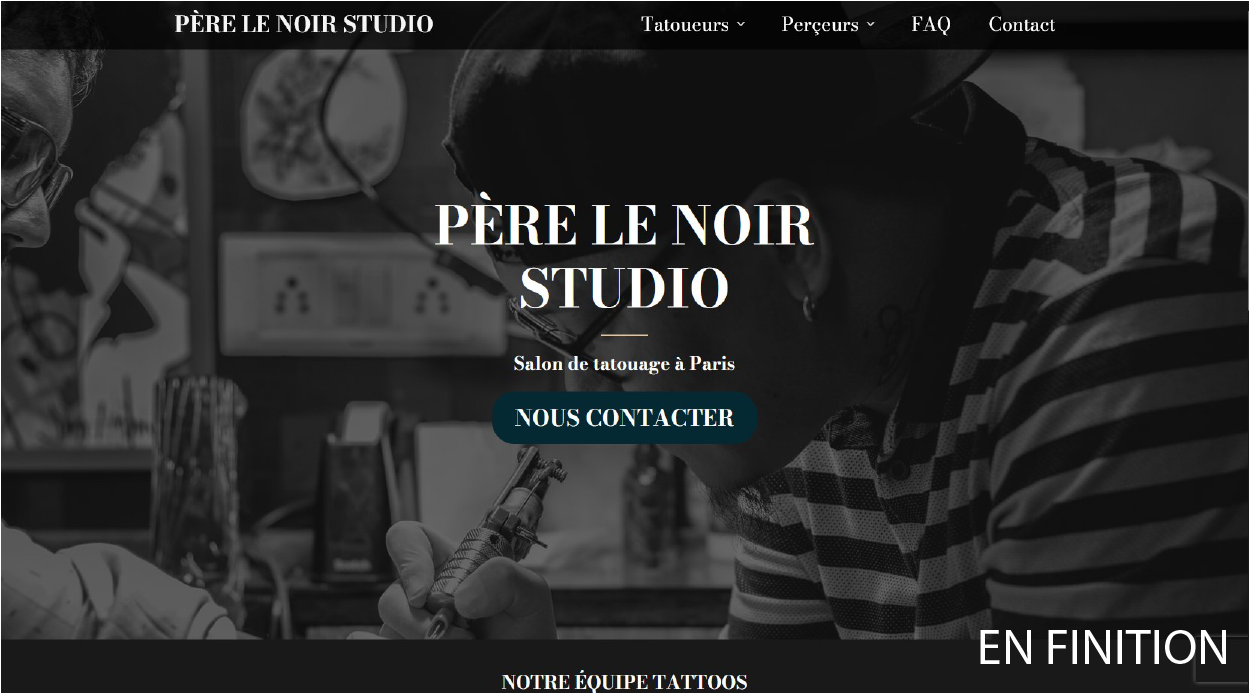Expand the chevron next to Tatoueurs
Image resolution: width=1249 pixels, height=693 pixels.
pos(741,25)
